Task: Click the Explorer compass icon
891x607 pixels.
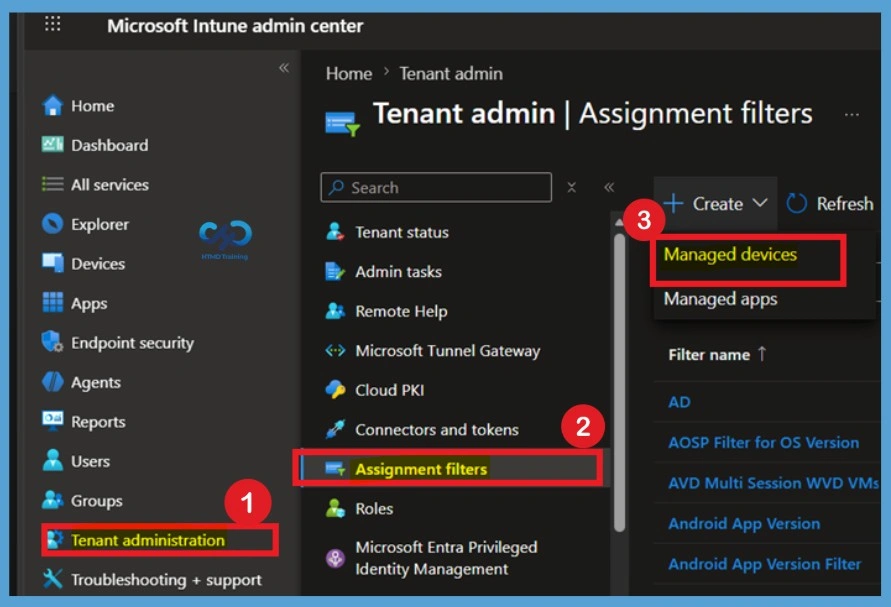Action: [52, 224]
